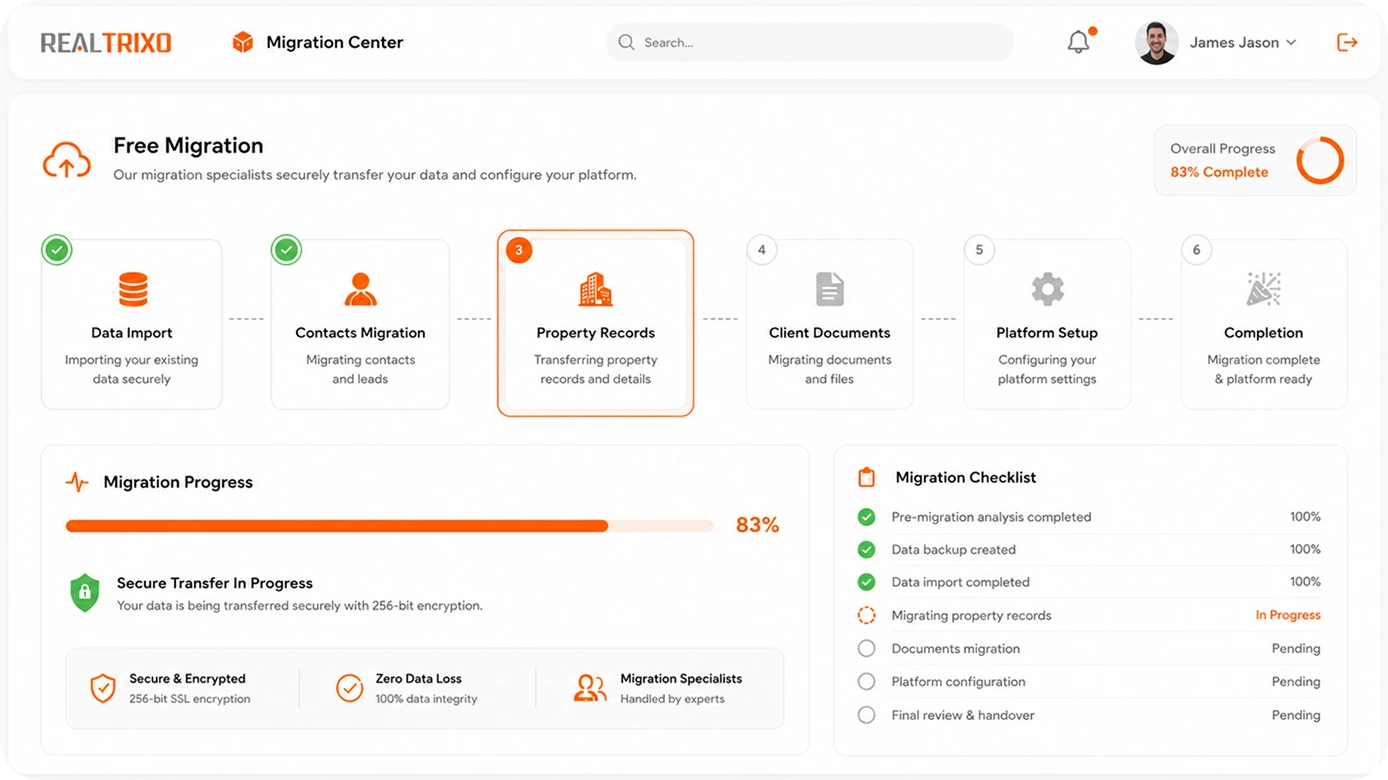Expand the James Jason account dropdown chevron

(1291, 43)
